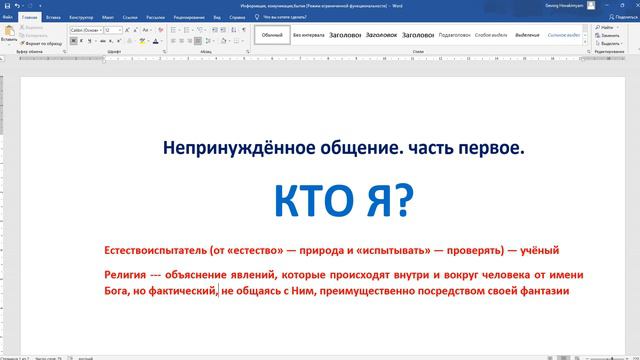Screen dimensions: 640x360
Task: Align text to the right
Action: tap(190, 41)
